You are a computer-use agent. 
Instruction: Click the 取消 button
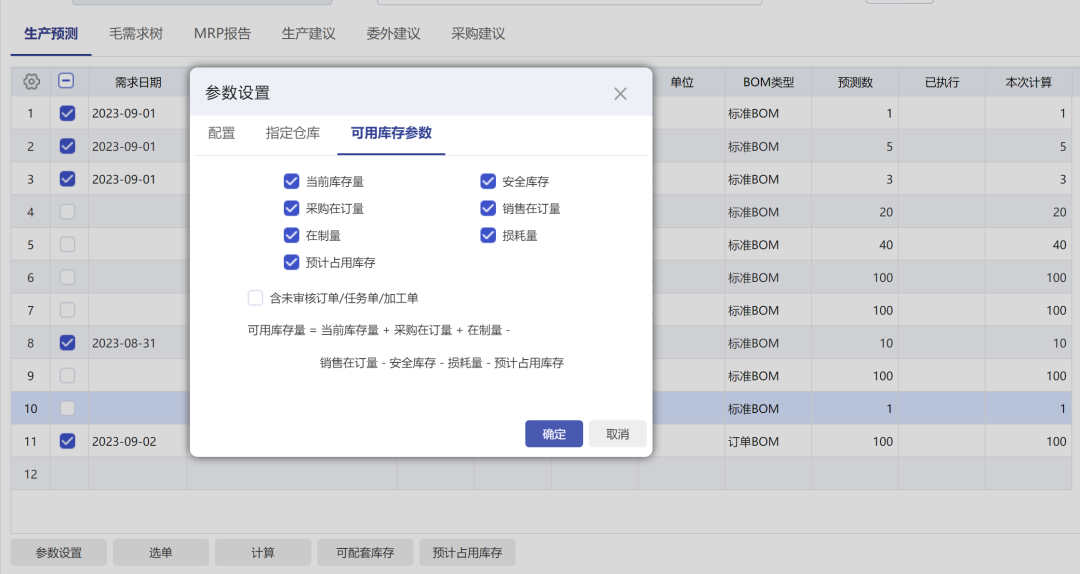click(617, 434)
